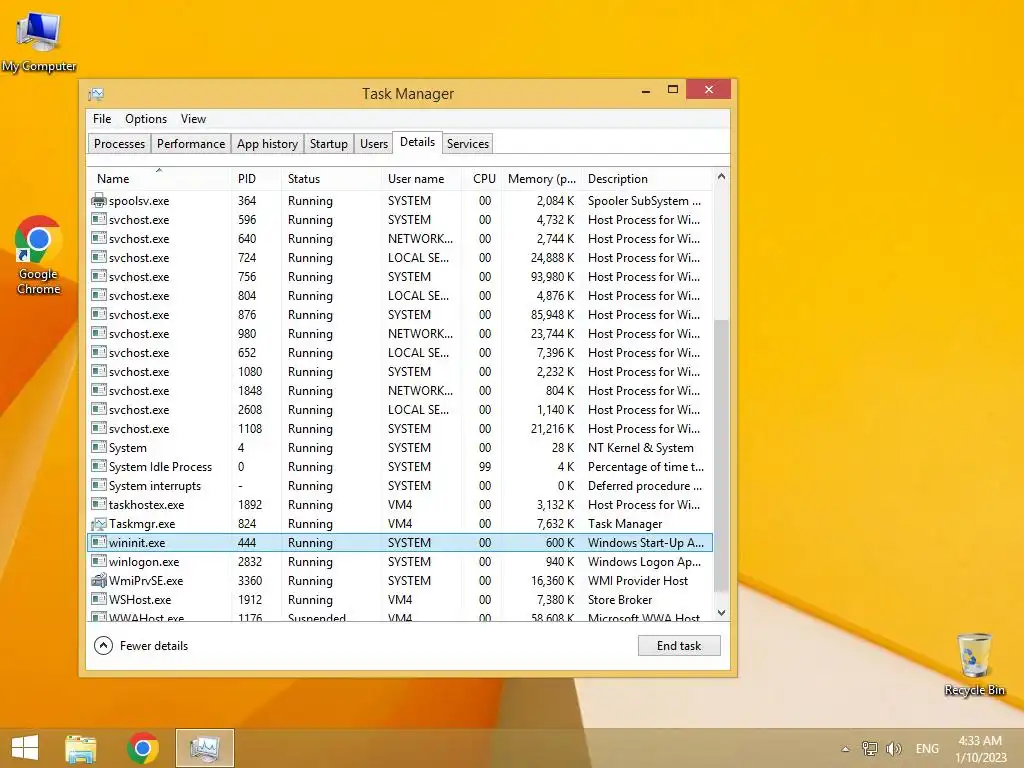Open the Windows Start button

tap(25, 748)
